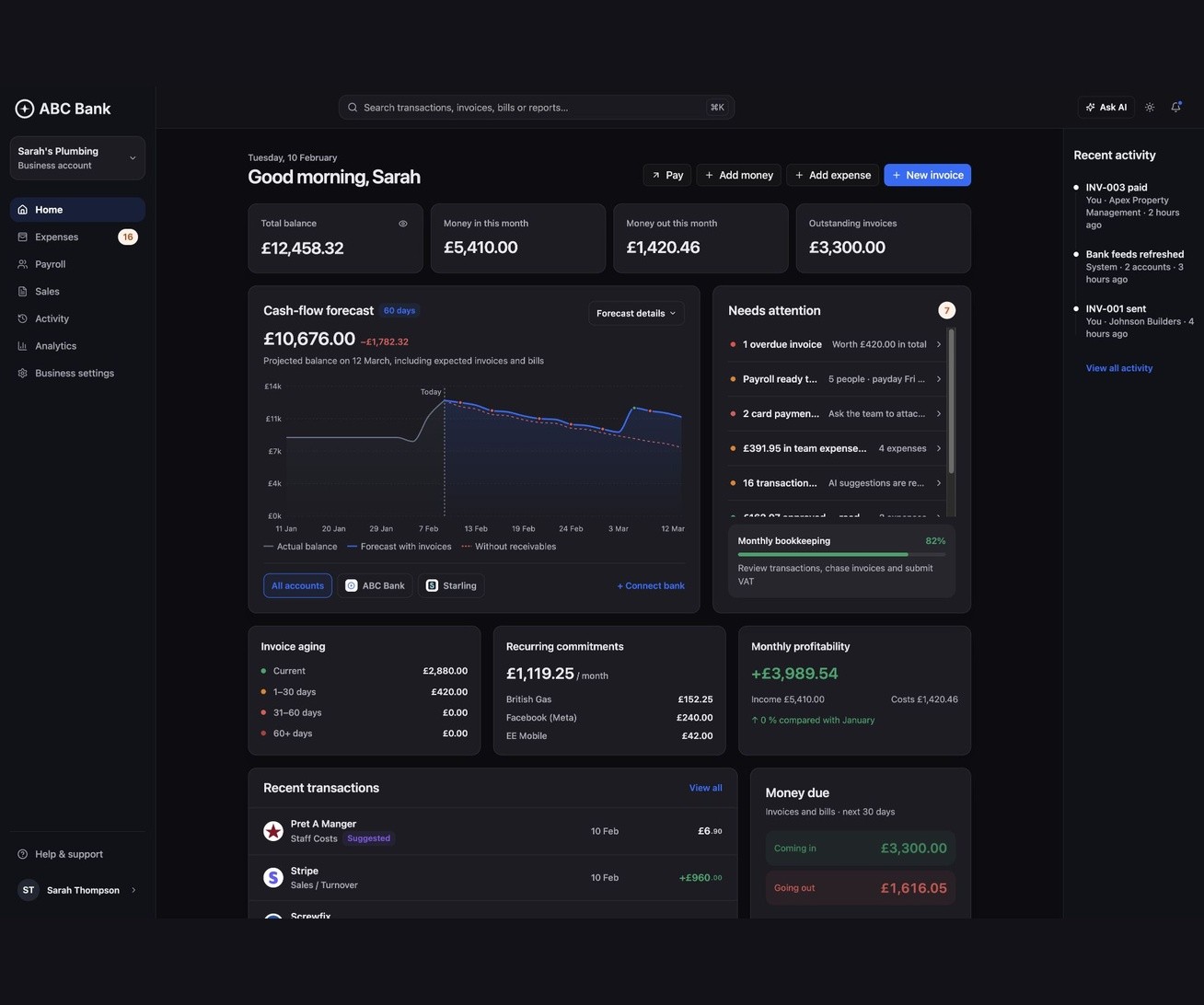Select All accounts filter

[297, 585]
